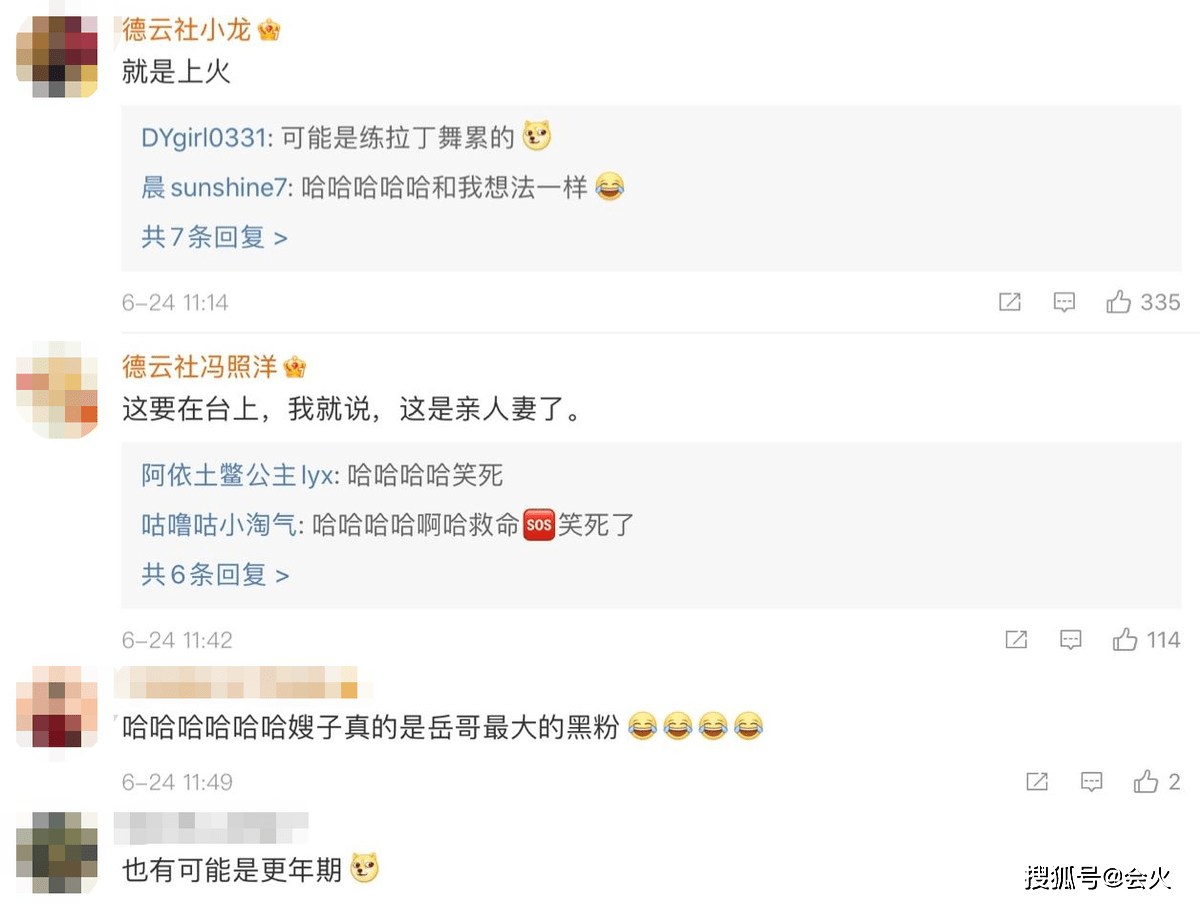
Task: Reply to 德云社小龙's comment via chat icon
Action: point(1064,302)
